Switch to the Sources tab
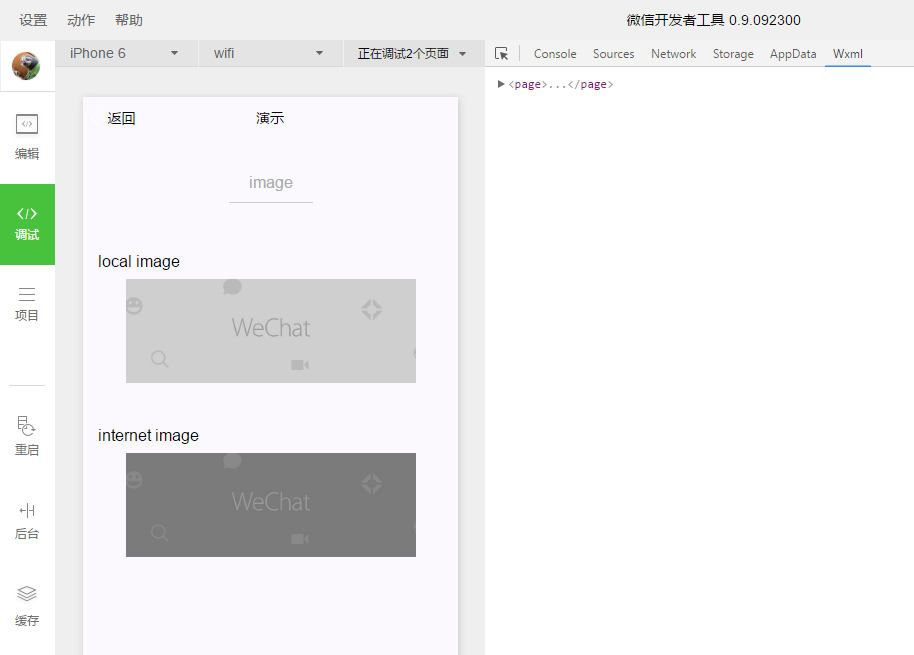The width and height of the screenshot is (914, 655). point(613,54)
